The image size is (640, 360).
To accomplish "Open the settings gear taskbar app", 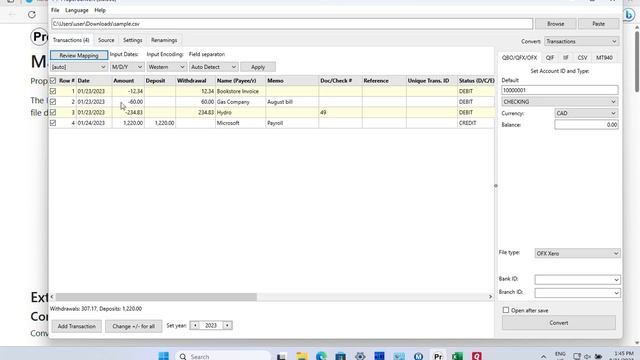I will point(360,356).
